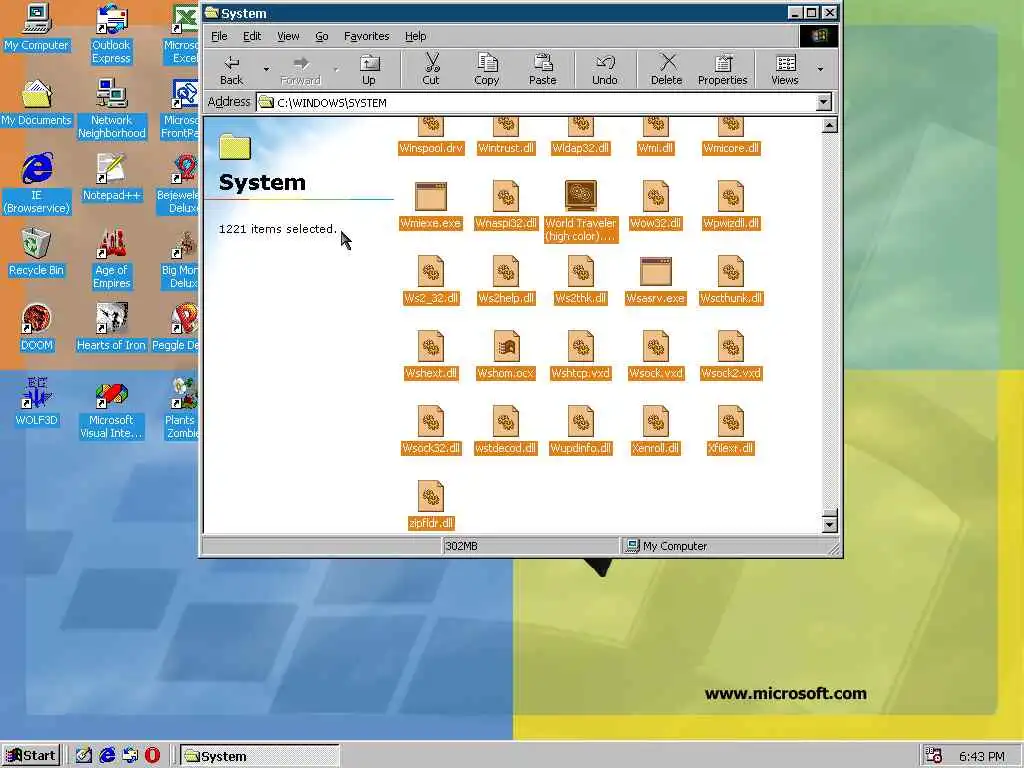Open the Back history dropdown arrow
Viewport: 1024px width, 768px height.
click(x=266, y=69)
